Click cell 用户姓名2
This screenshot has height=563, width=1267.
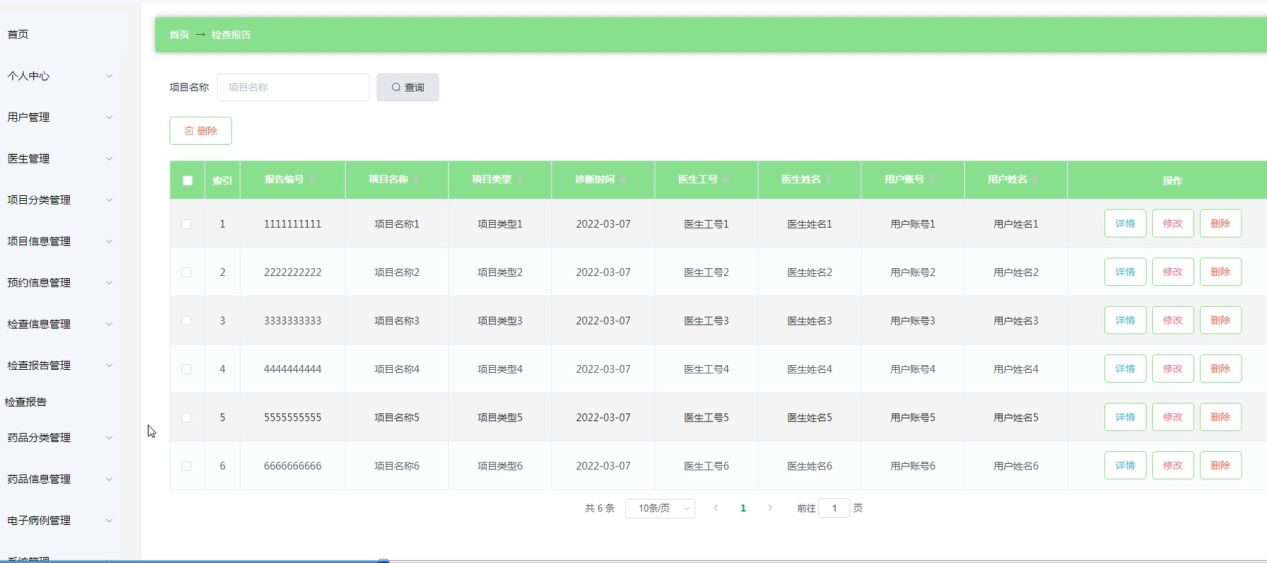coord(1016,272)
